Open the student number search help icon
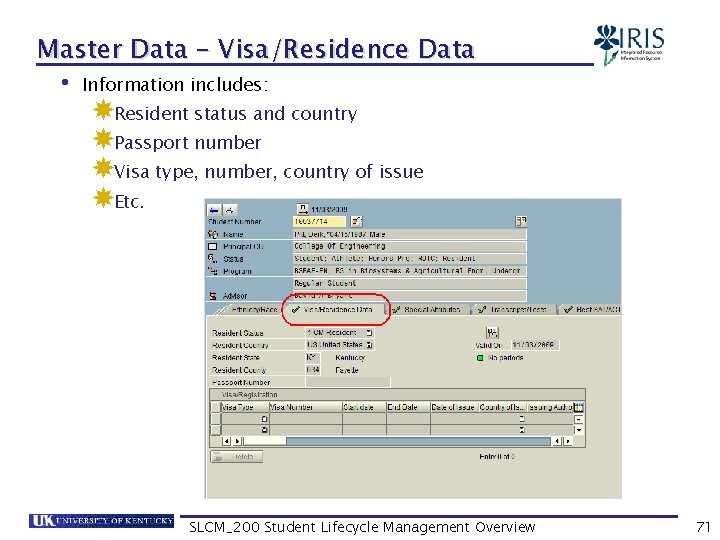Screen dimensions: 720x540 [x=356, y=221]
